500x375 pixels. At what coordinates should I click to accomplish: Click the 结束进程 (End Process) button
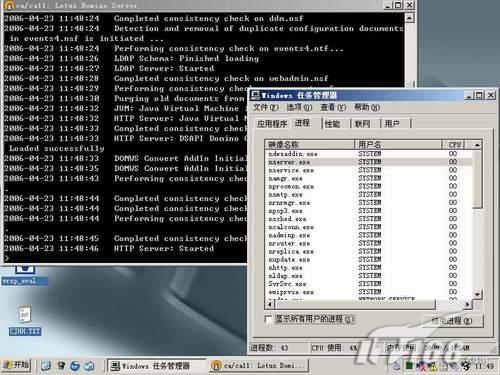tap(452, 321)
